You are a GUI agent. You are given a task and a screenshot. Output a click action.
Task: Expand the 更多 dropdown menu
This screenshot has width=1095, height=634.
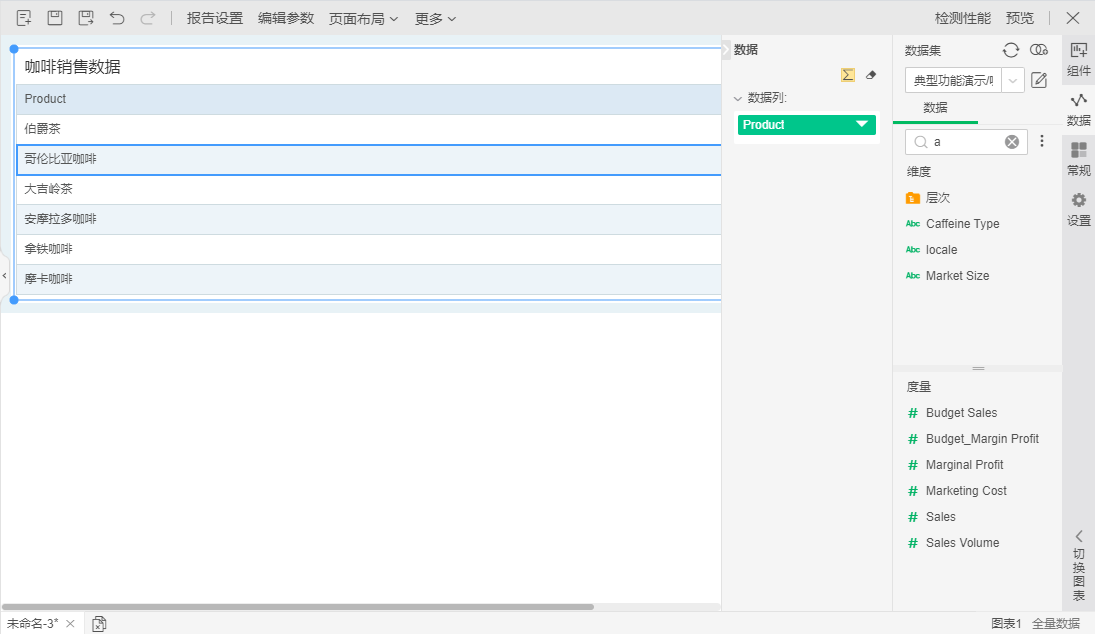coord(435,18)
